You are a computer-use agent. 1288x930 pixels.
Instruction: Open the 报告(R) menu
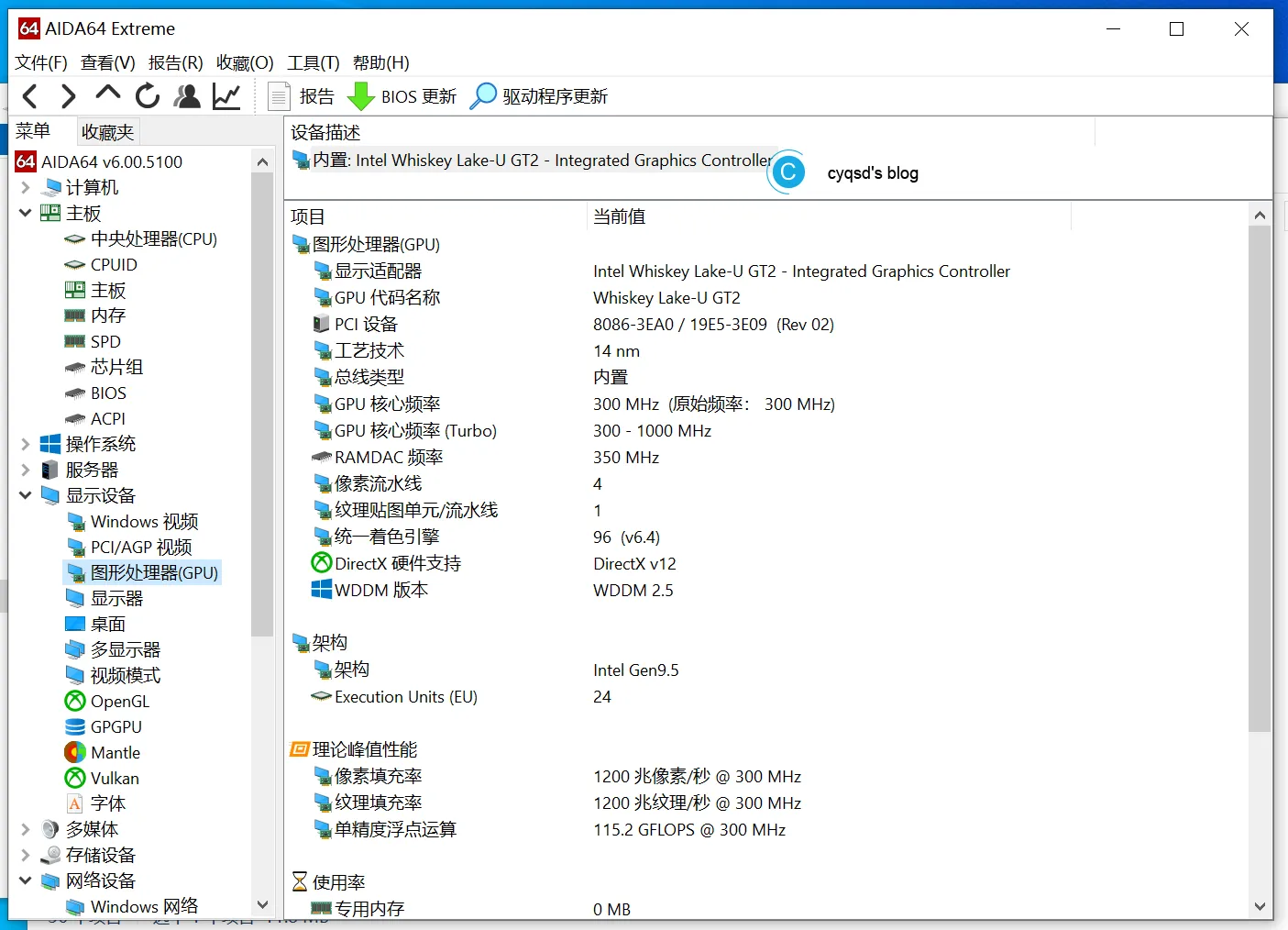(176, 62)
